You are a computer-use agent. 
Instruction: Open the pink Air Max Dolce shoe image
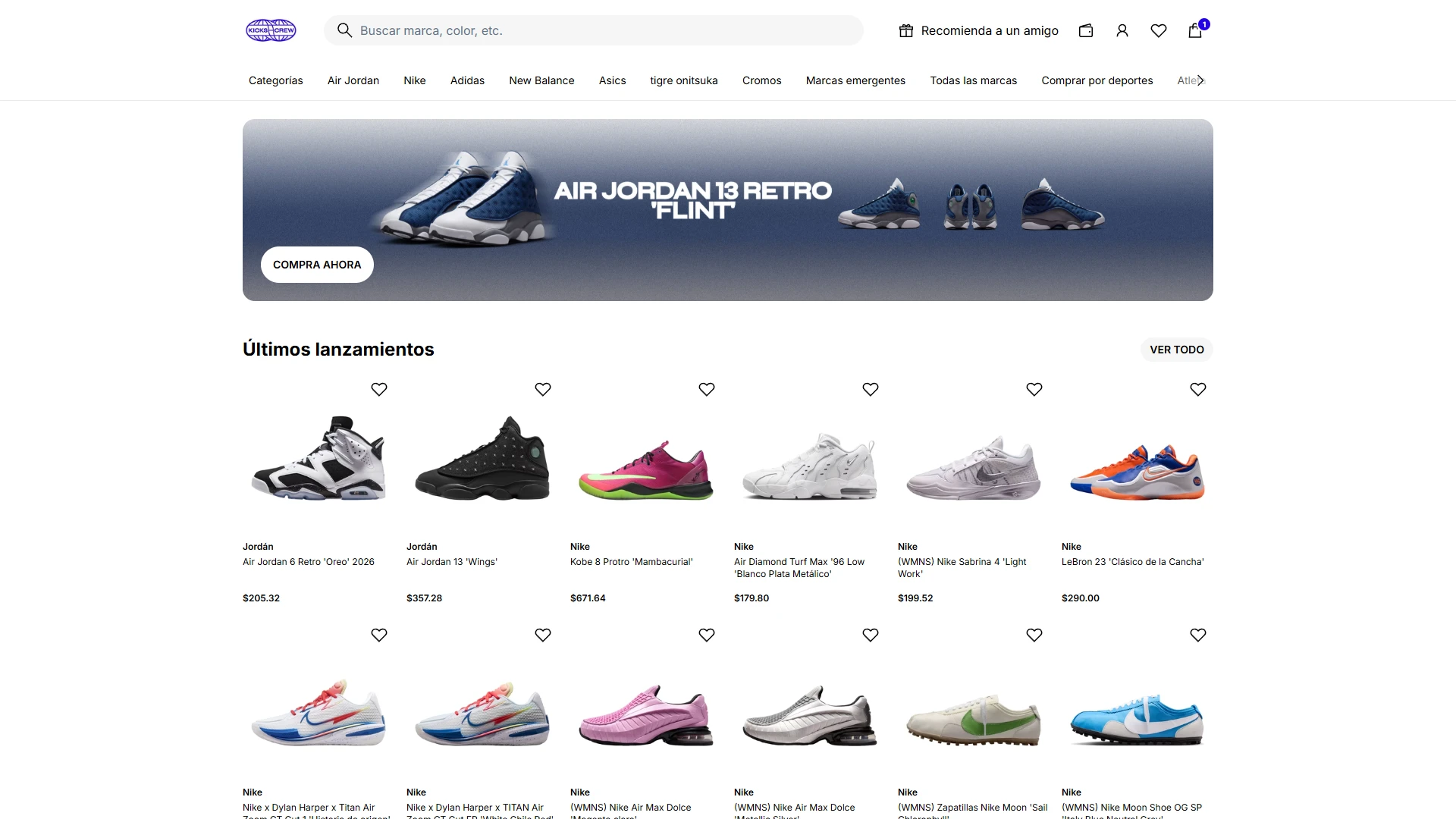pyautogui.click(x=646, y=715)
